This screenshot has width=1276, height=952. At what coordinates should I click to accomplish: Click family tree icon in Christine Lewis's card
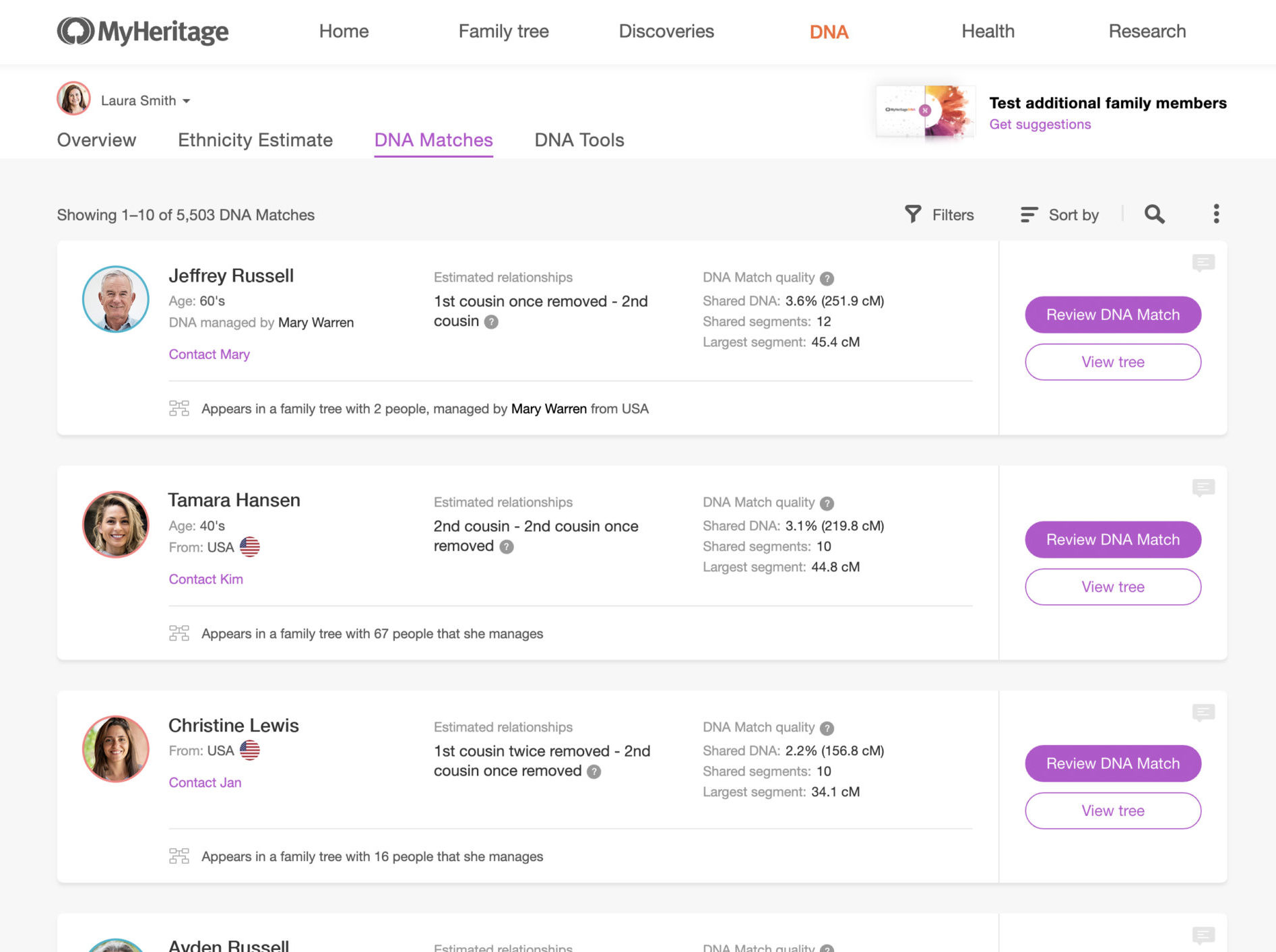(179, 856)
